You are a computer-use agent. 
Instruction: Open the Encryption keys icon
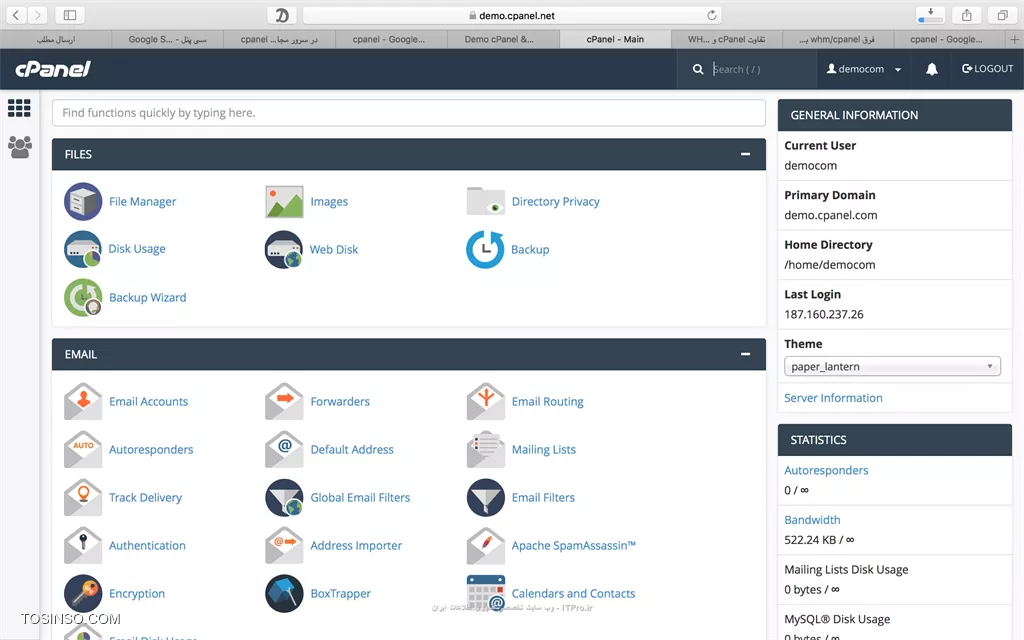[83, 594]
